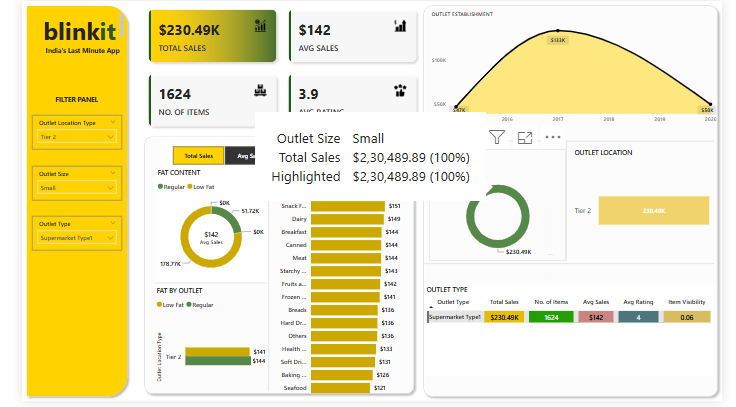Click the Avg Rating people icon

click(x=400, y=90)
